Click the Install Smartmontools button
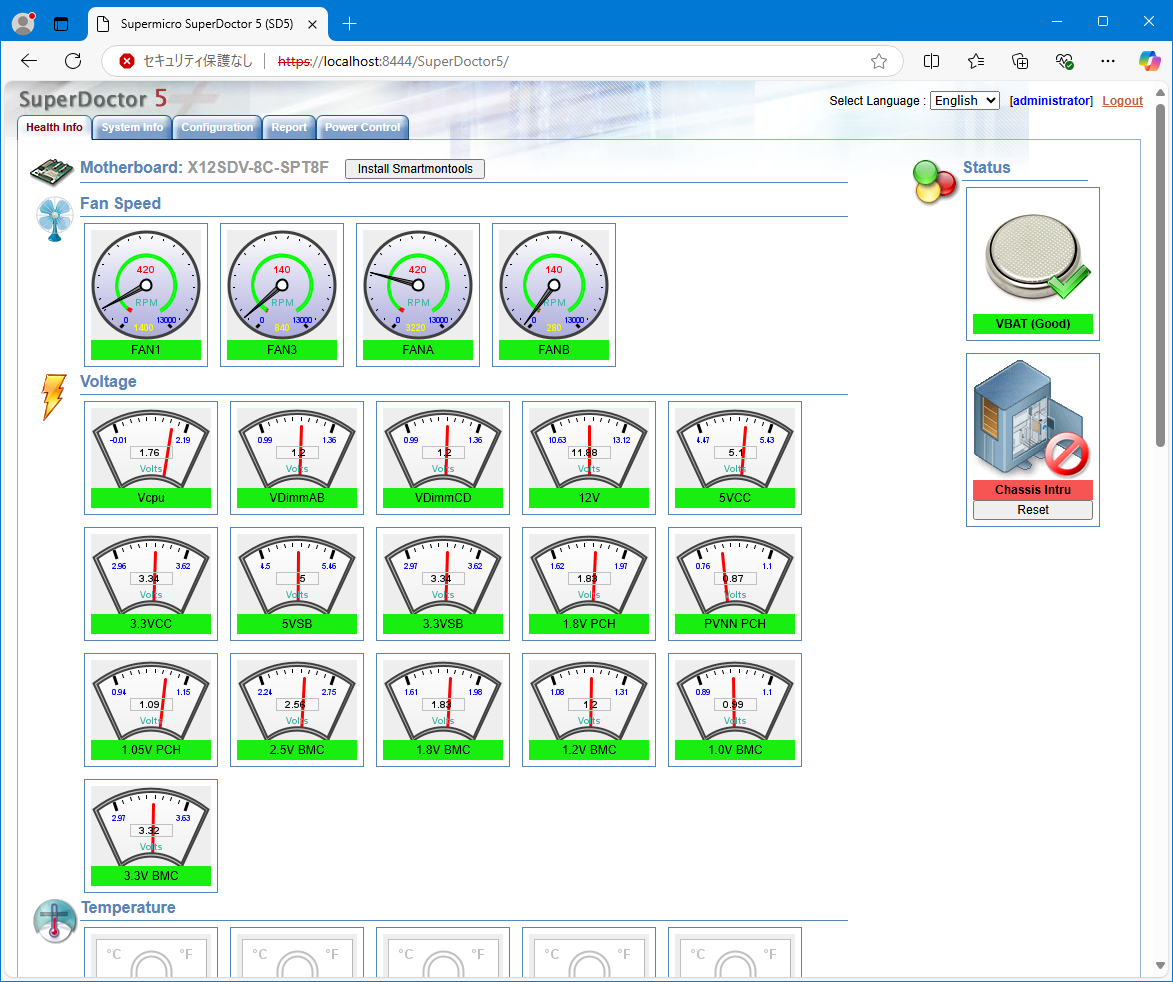 tap(415, 169)
